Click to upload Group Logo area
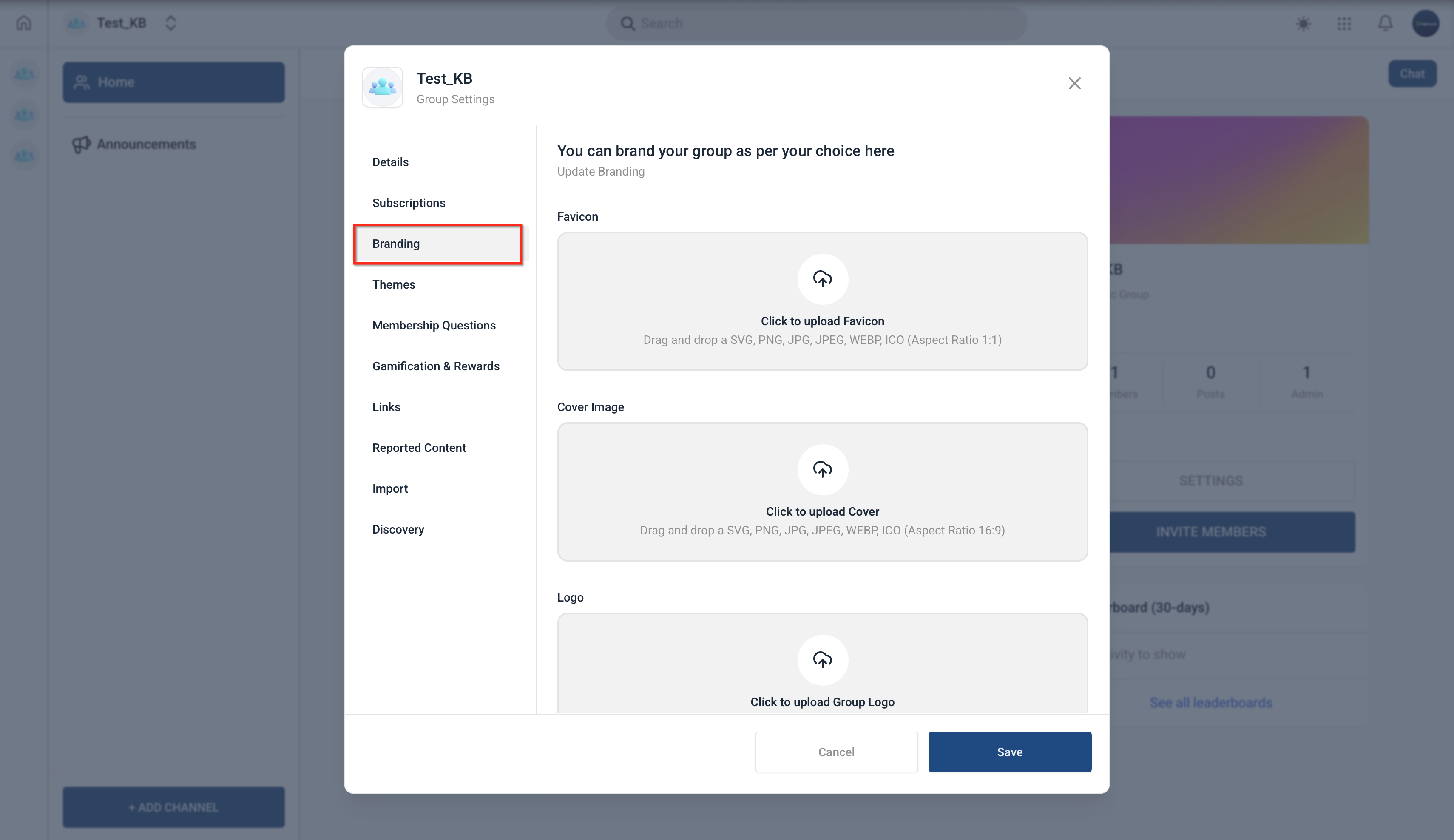The width and height of the screenshot is (1454, 840). (822, 664)
